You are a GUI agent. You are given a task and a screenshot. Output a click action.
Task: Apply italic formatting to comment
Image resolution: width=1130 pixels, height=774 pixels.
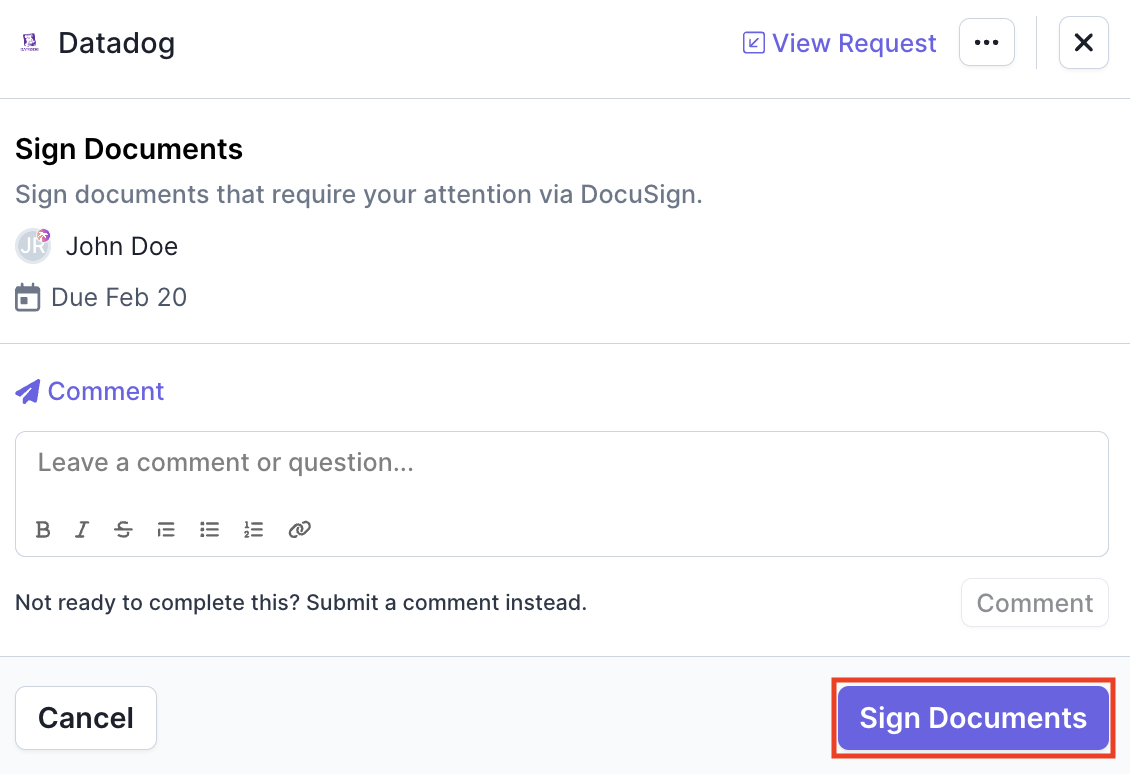click(82, 530)
